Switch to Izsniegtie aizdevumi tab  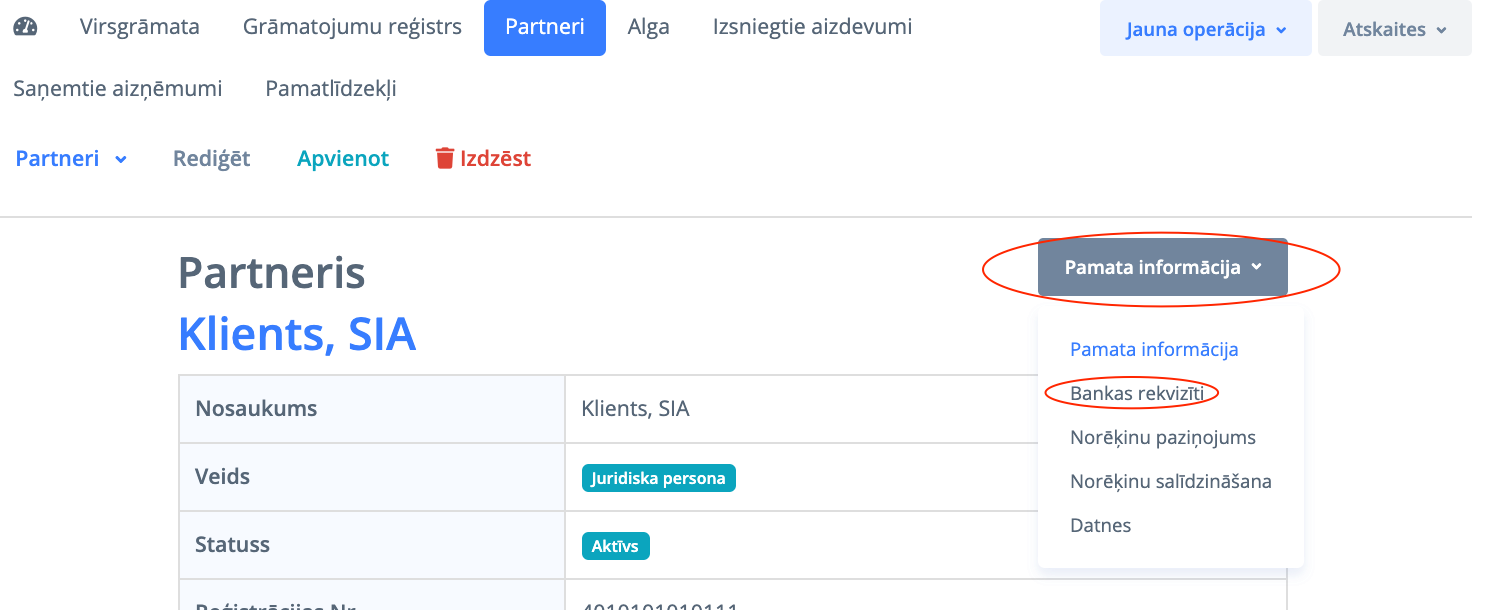[812, 27]
